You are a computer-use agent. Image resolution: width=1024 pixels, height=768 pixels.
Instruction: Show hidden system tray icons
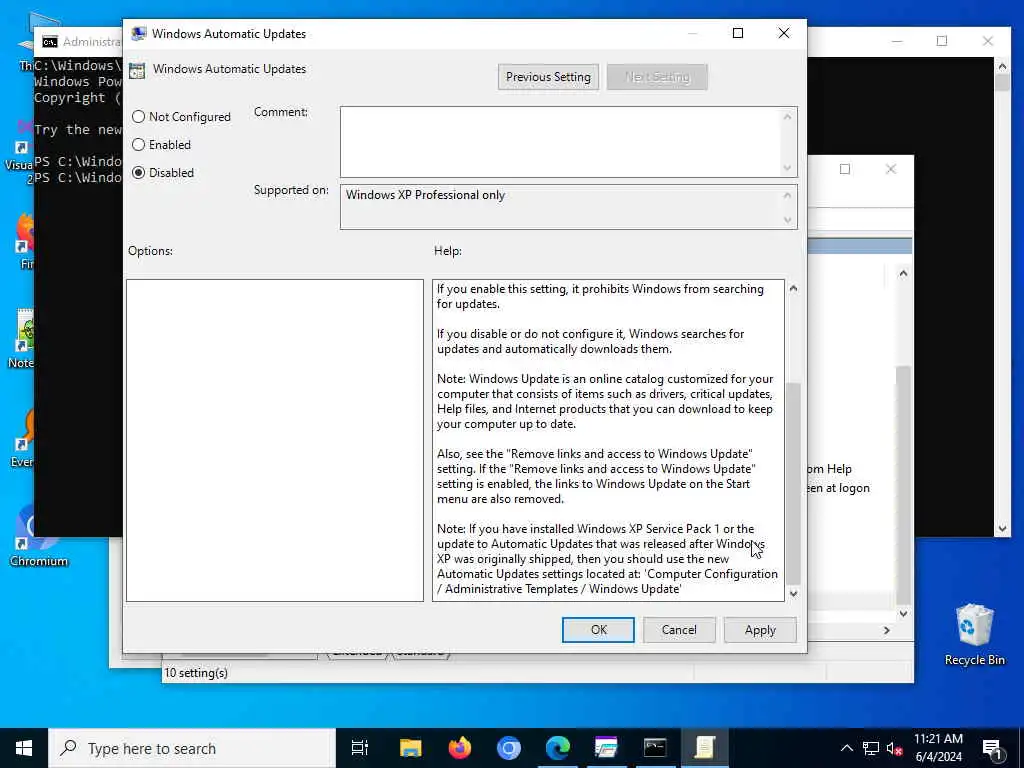[846, 748]
